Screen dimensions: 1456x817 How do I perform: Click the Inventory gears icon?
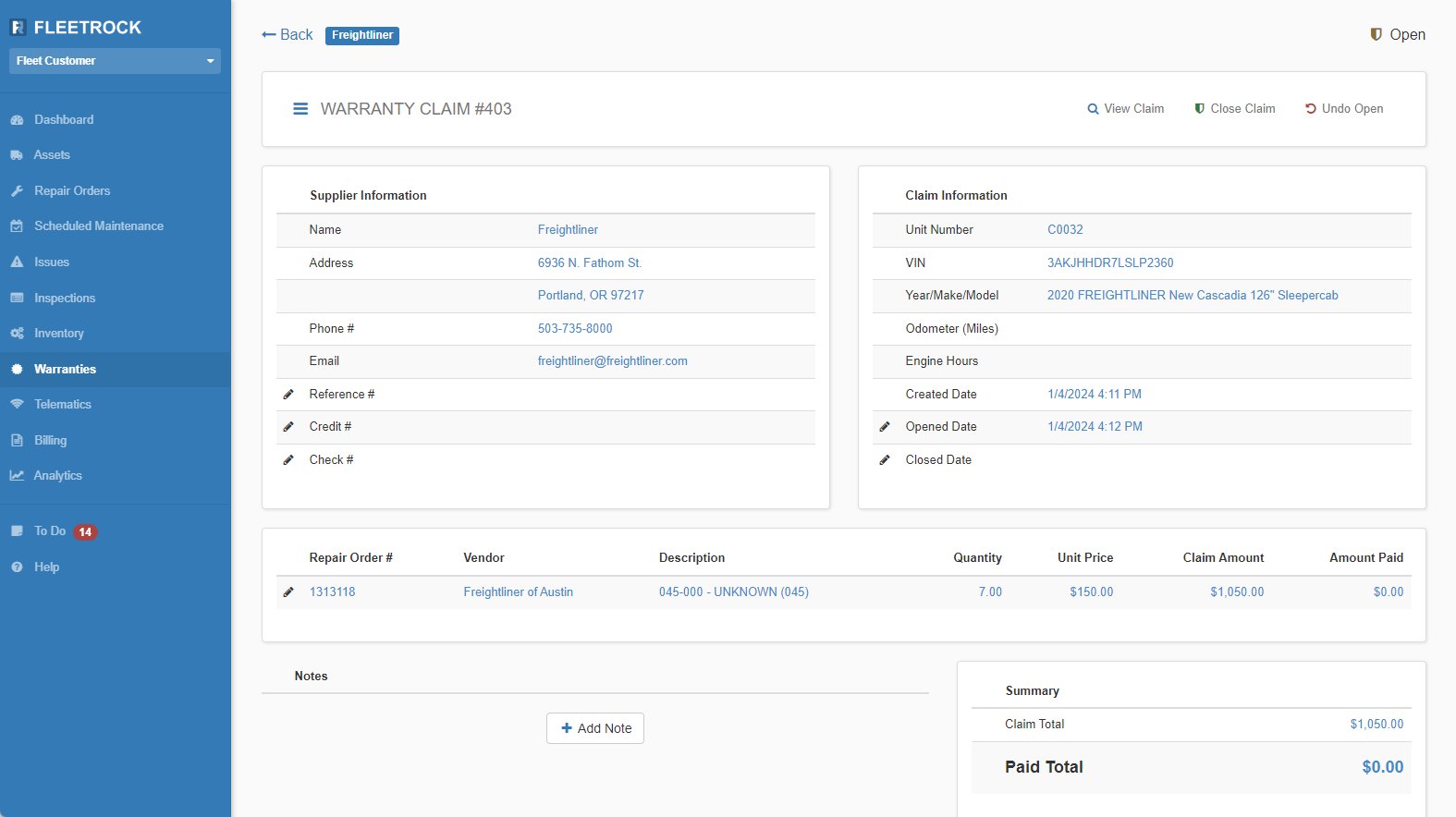17,334
